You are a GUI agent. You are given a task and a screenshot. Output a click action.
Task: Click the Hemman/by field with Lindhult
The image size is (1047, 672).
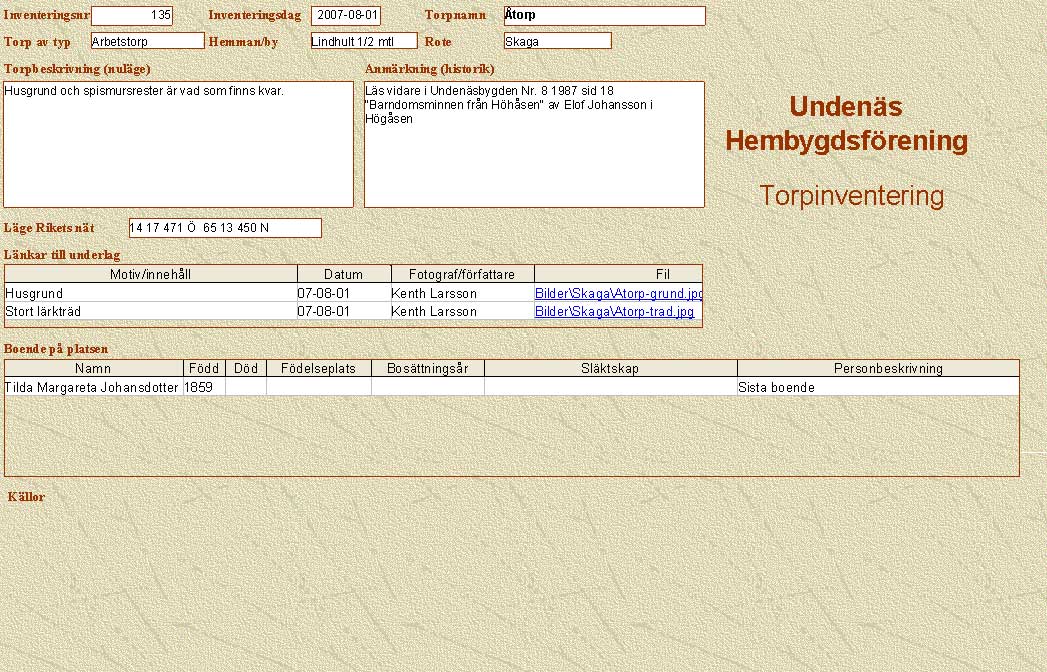click(x=363, y=41)
